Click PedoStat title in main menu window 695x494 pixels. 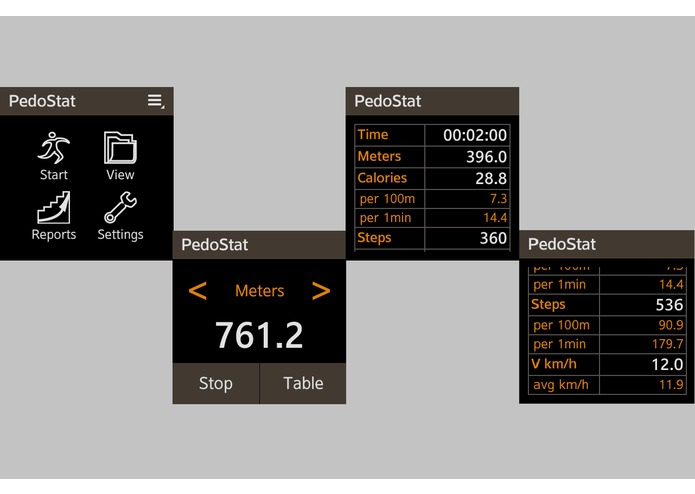pos(42,101)
